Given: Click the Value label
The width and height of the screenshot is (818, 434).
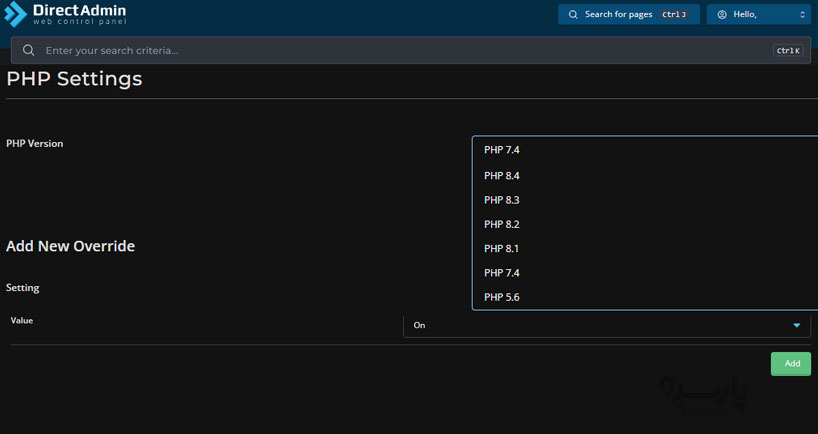Looking at the screenshot, I should [21, 320].
